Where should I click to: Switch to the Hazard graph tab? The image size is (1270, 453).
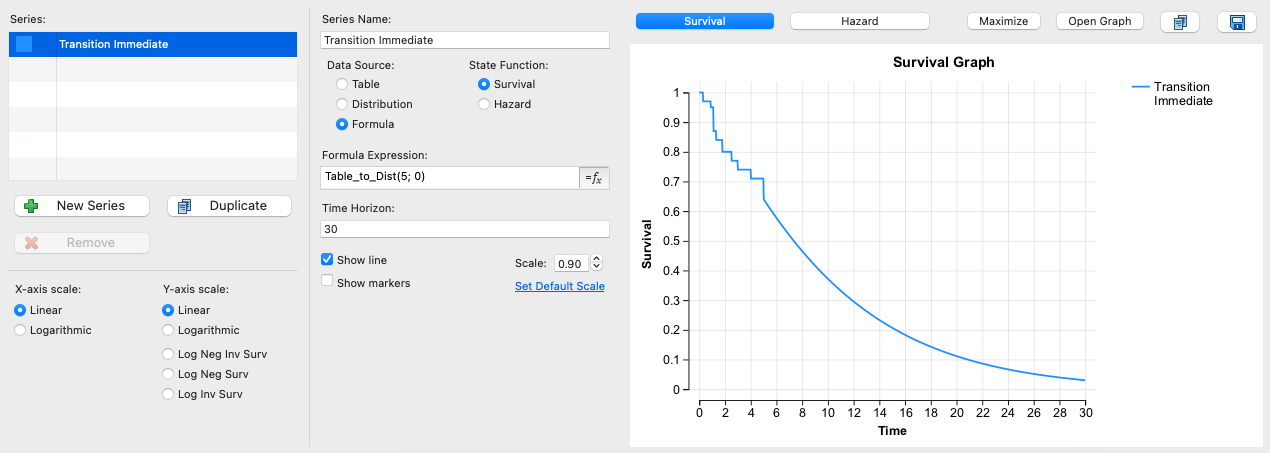pos(859,21)
